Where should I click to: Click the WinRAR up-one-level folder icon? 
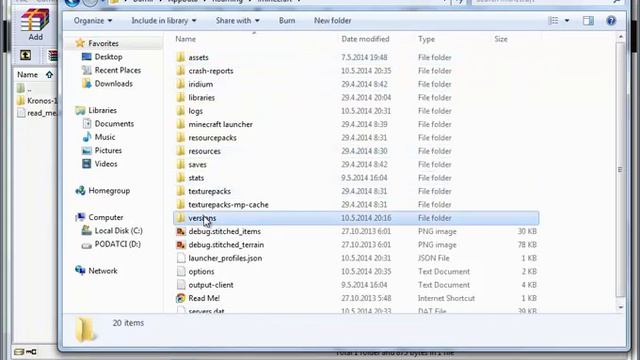coord(25,55)
